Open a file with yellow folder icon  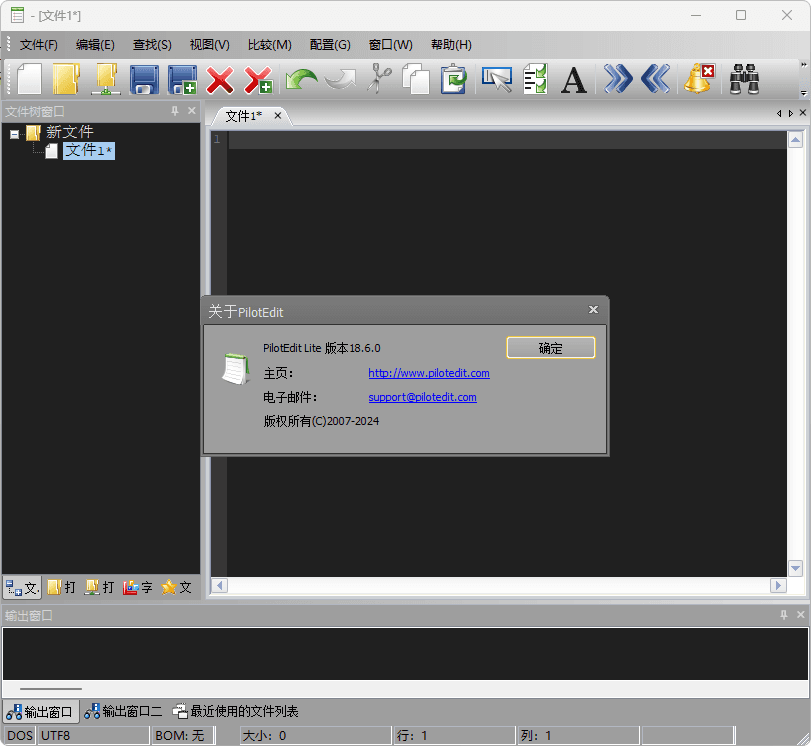tap(66, 79)
